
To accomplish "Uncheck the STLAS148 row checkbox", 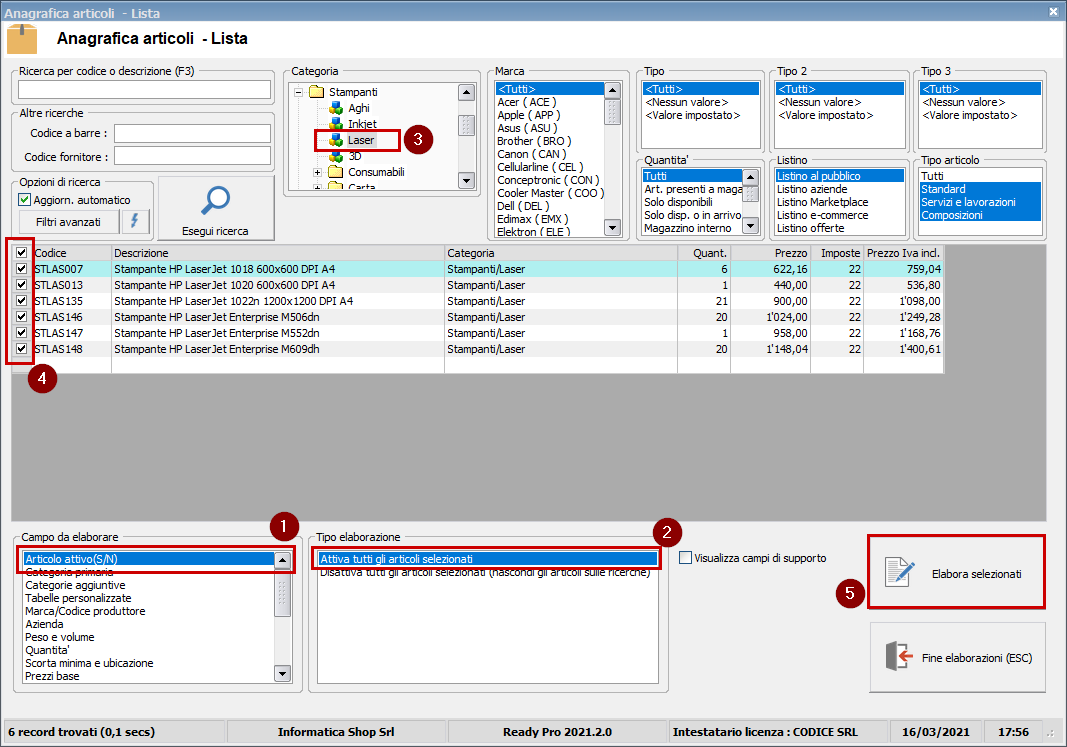I will pos(21,348).
